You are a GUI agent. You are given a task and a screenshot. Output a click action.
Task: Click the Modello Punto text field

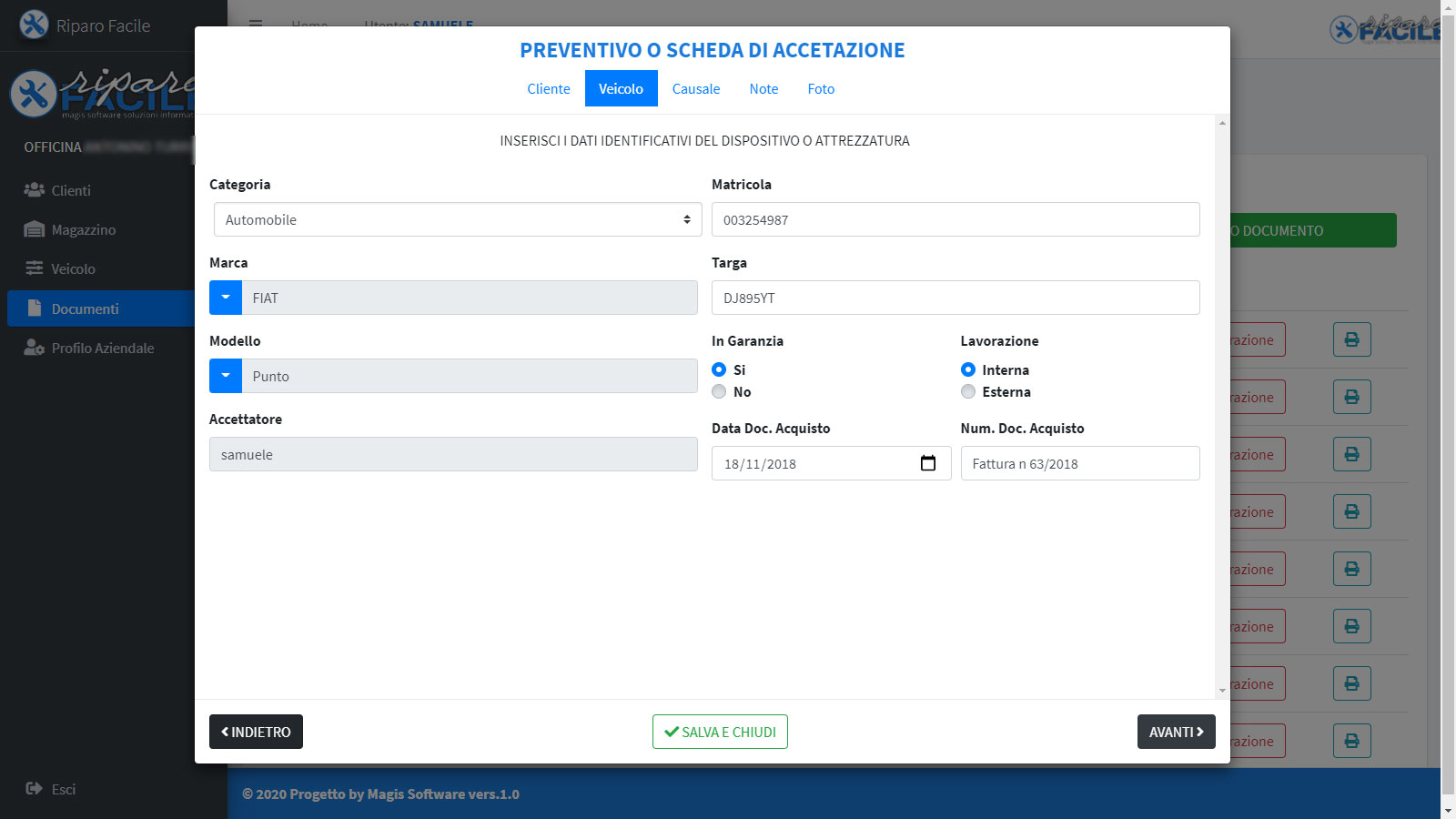coord(470,376)
